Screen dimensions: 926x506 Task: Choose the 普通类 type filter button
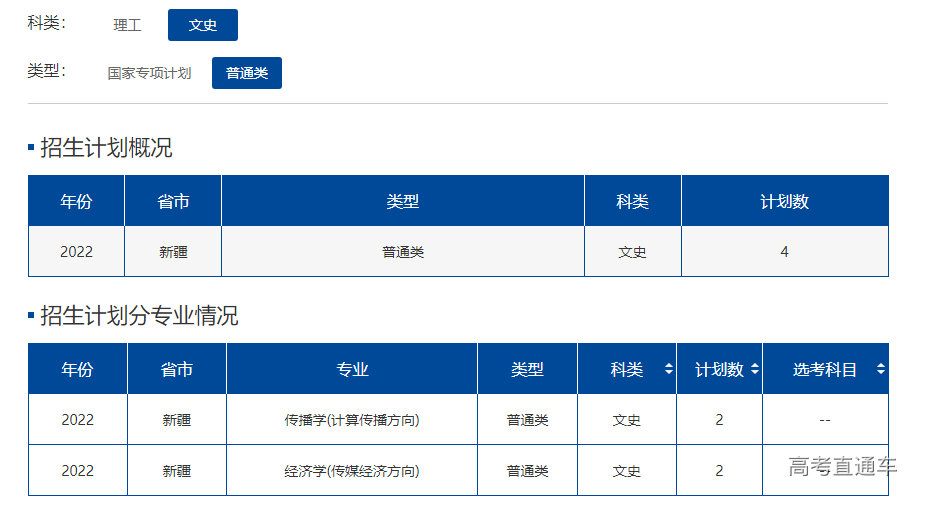pos(247,73)
